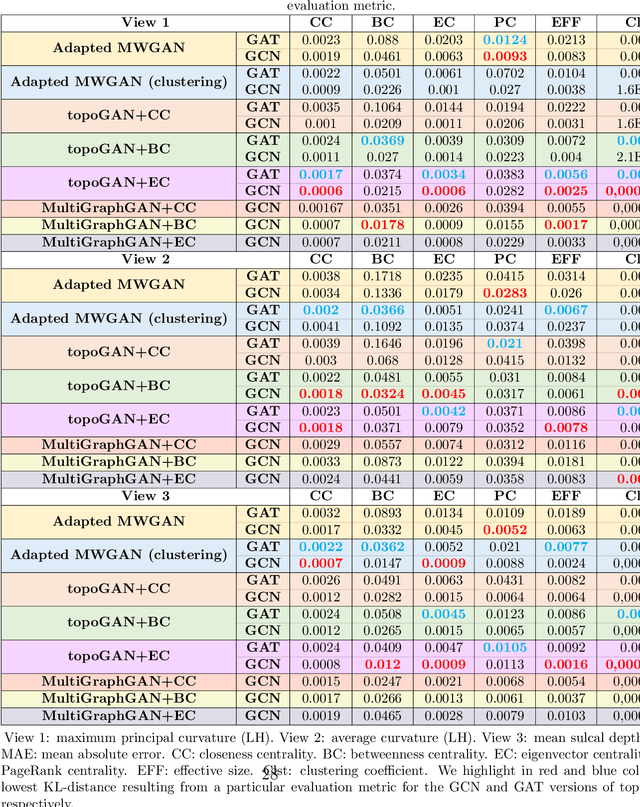Image resolution: width=640 pixels, height=807 pixels.
Task: Select the View 2 section header
Action: point(146,259)
